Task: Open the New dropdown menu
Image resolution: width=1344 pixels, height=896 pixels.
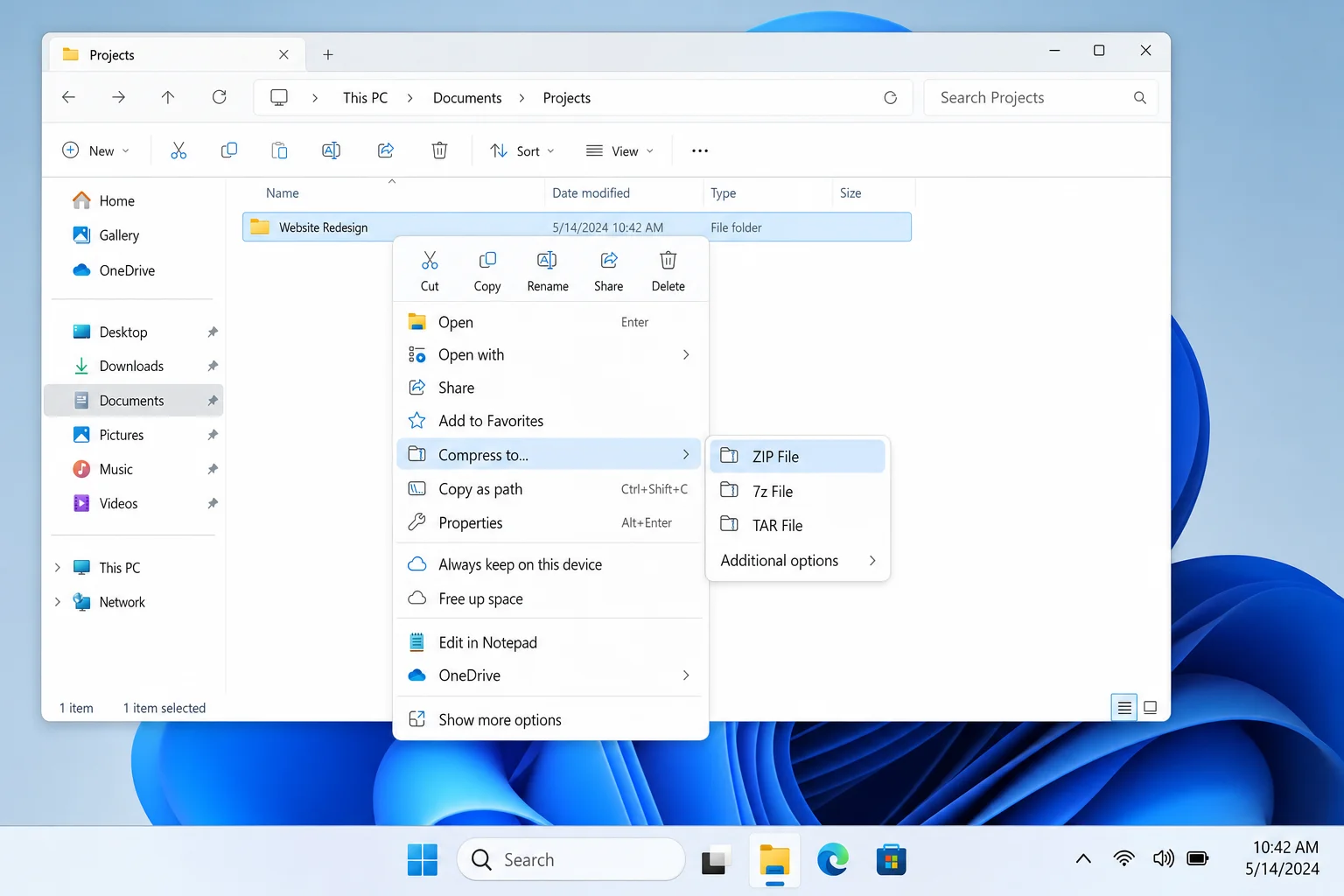Action: point(96,150)
